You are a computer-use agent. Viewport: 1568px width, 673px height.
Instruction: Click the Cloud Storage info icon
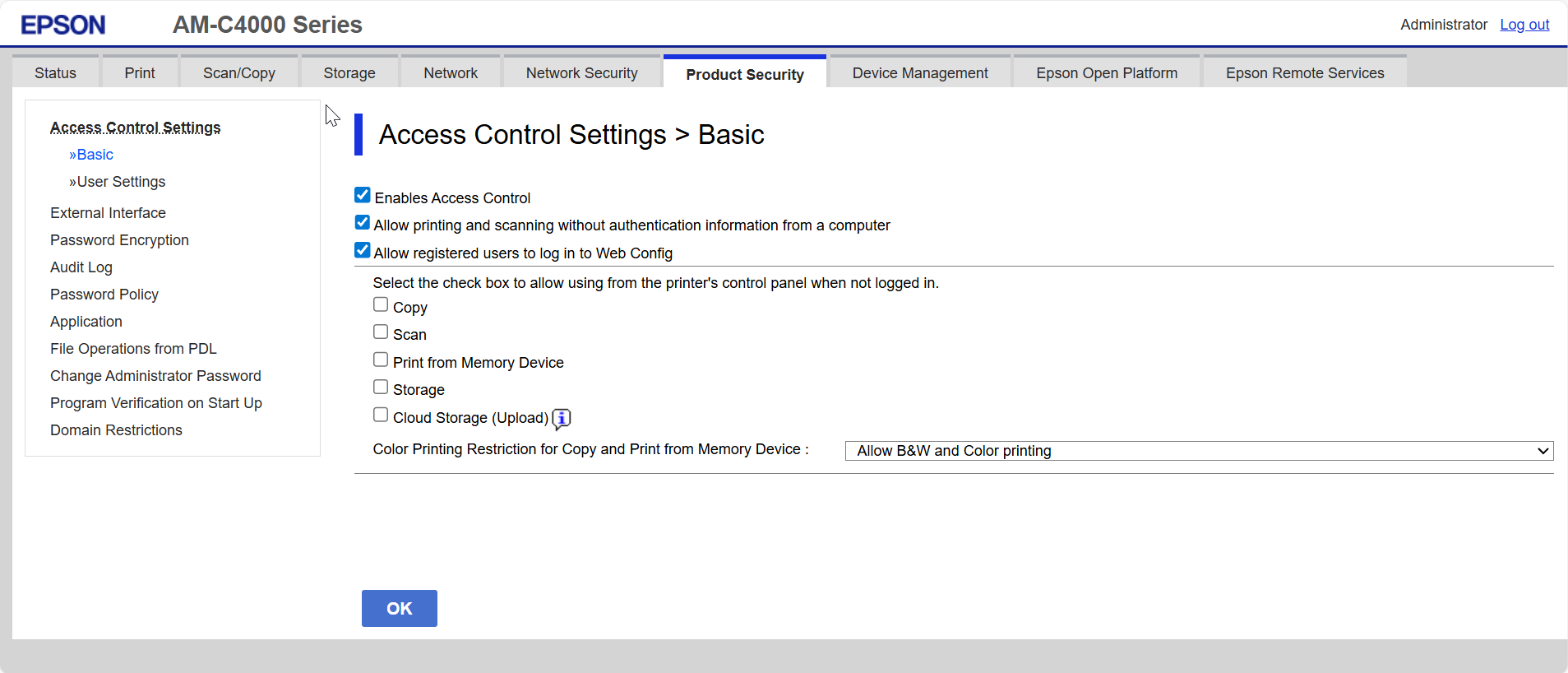tap(561, 419)
